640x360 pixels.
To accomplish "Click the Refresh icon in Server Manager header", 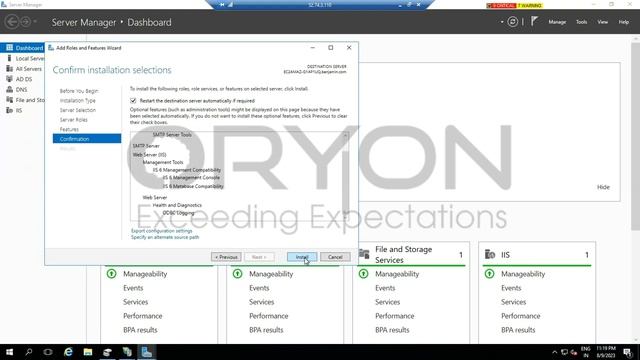I will 513,22.
